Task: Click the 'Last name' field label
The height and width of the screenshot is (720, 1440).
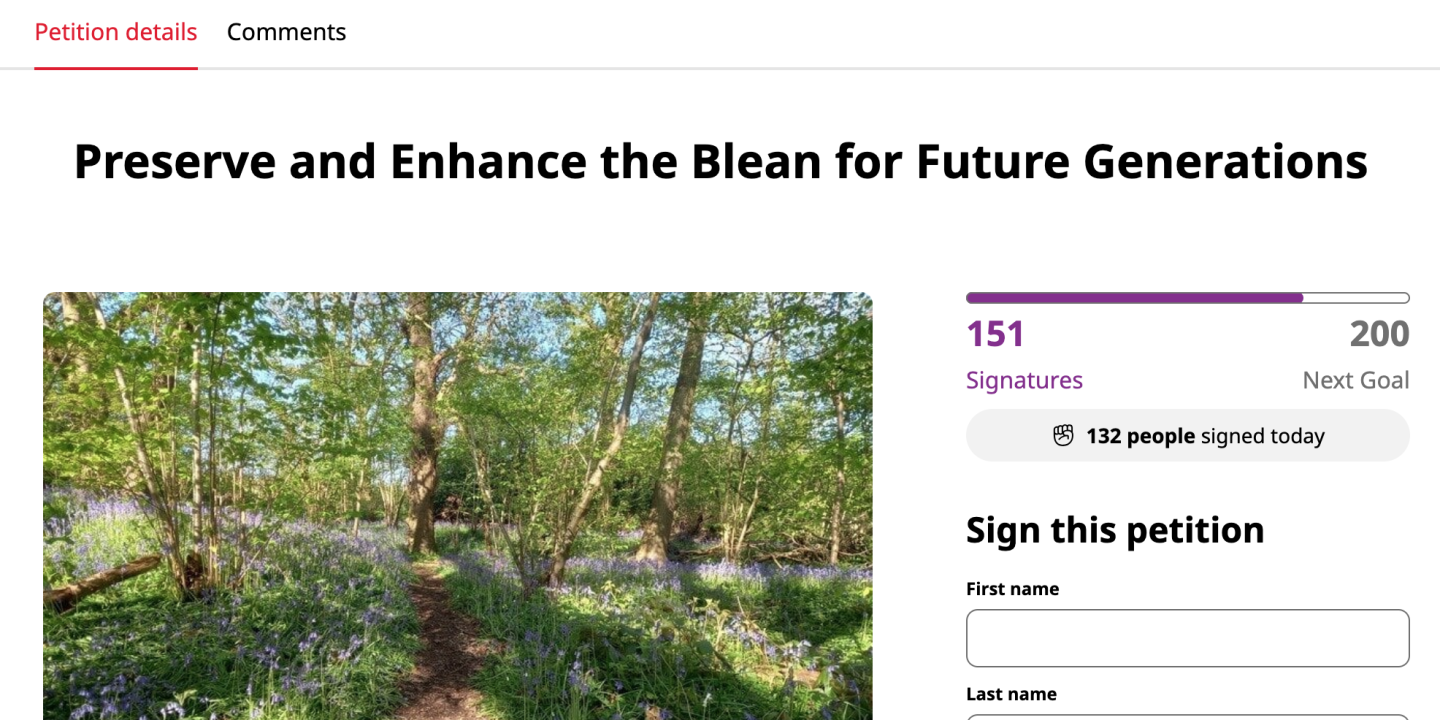Action: (1011, 693)
